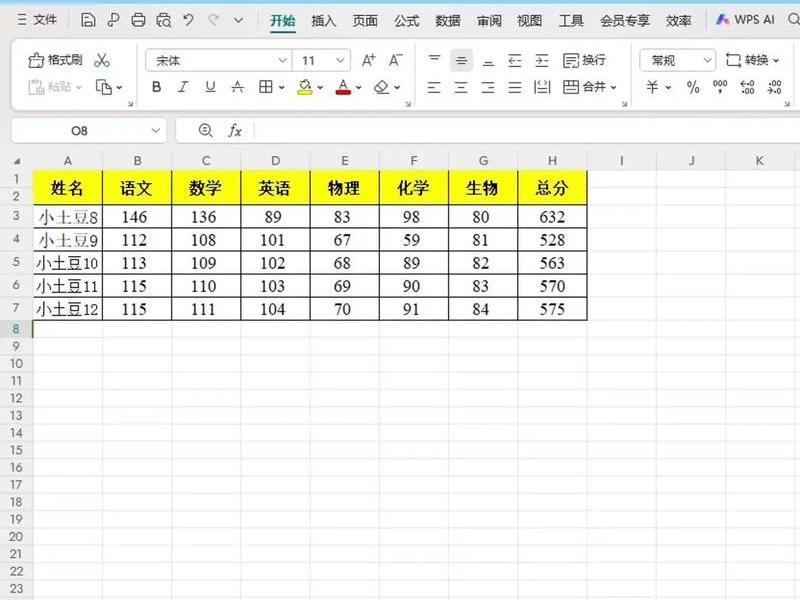
Task: Undo the last action
Action: pos(188,20)
